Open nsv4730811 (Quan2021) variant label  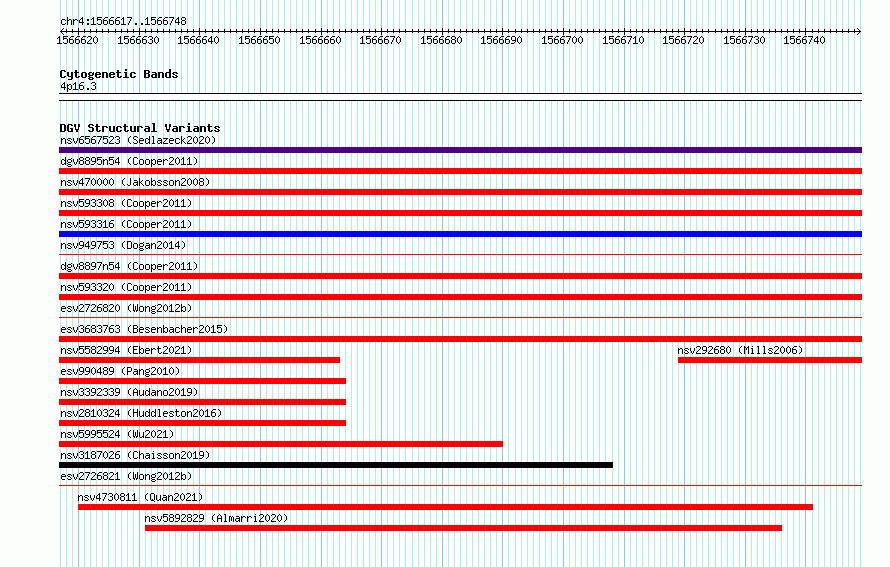[140, 497]
